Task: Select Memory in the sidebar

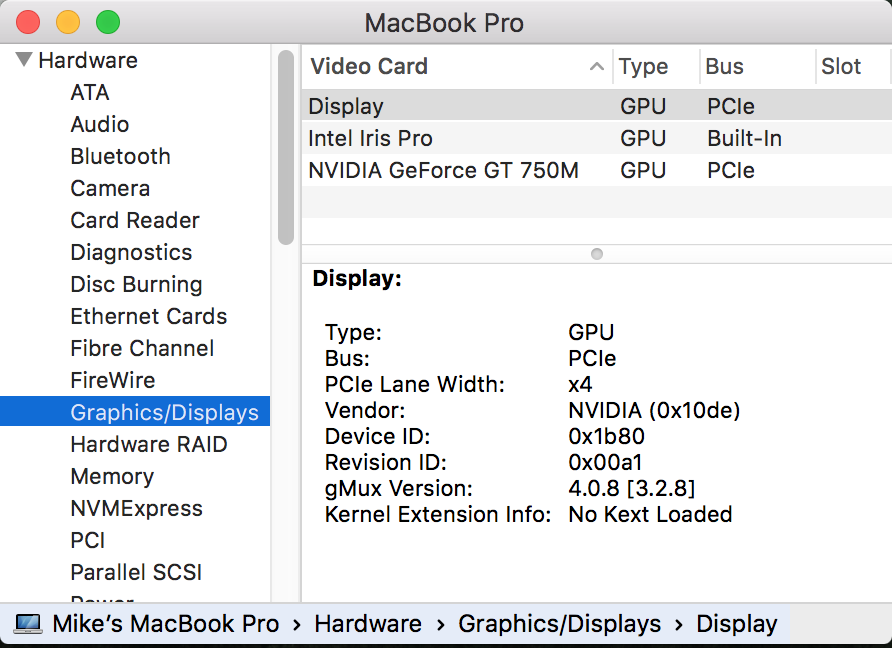Action: point(112,476)
